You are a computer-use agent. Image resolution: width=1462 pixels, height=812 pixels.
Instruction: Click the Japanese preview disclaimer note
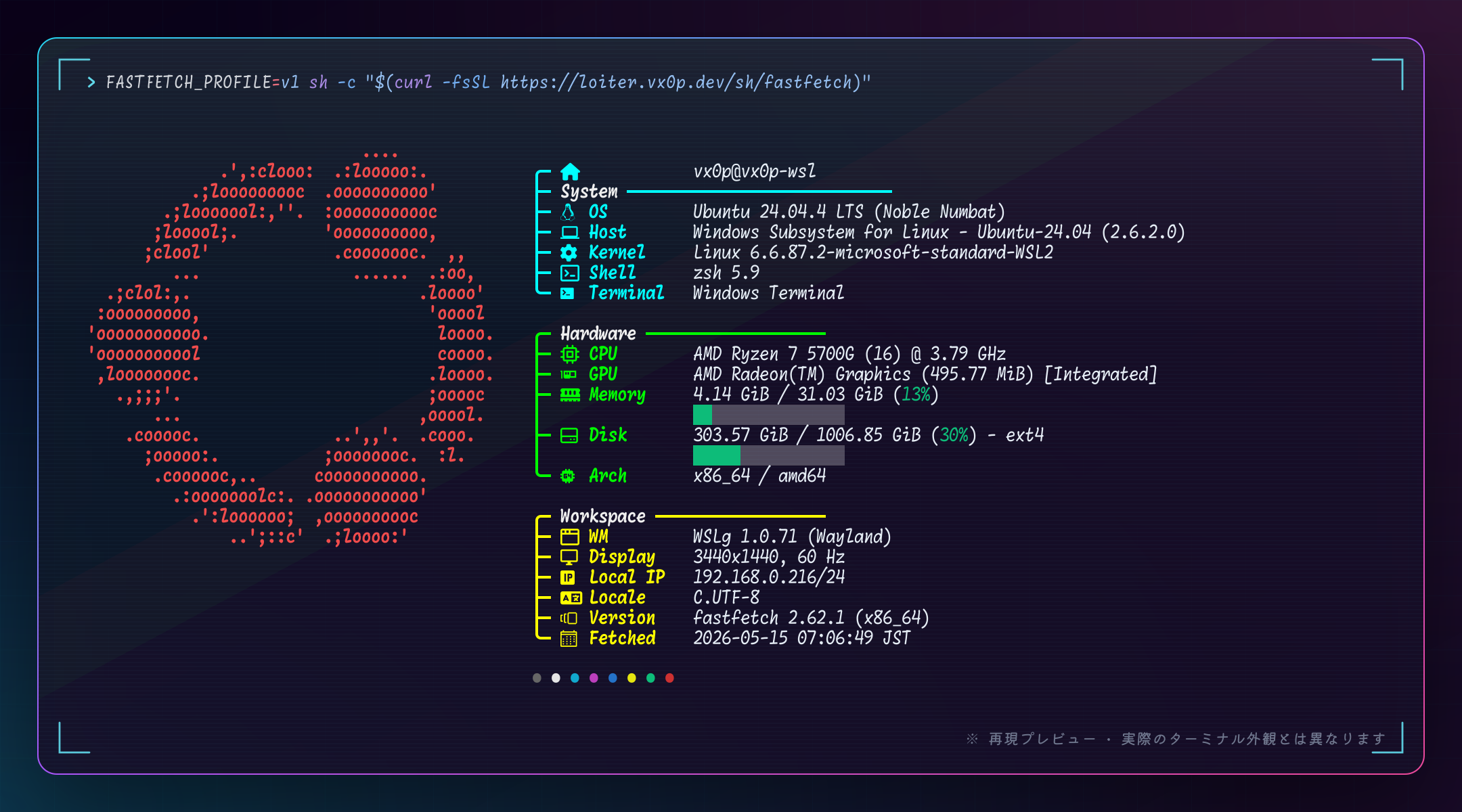[x=1176, y=739]
